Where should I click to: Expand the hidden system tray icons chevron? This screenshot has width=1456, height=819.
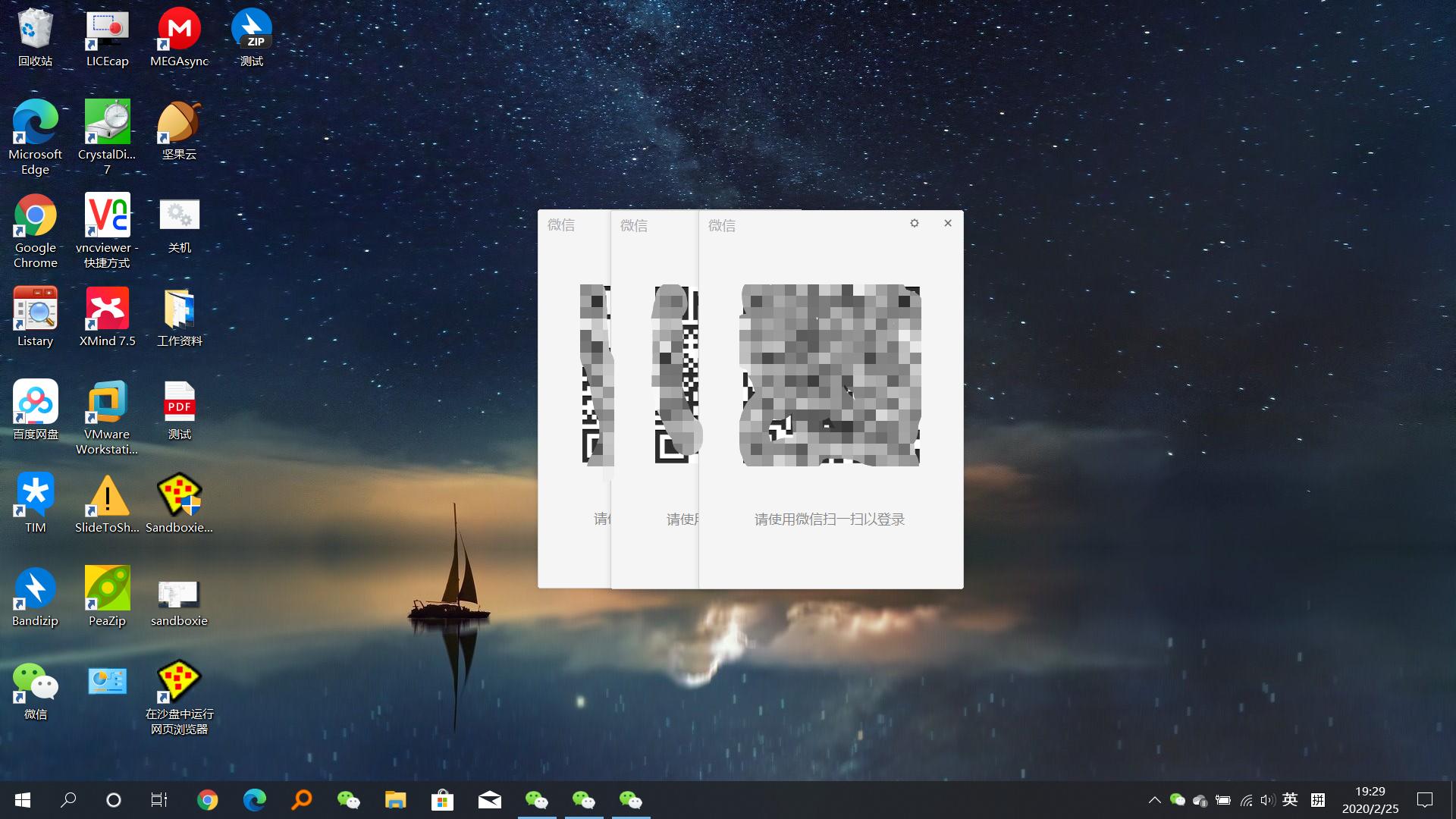(x=1154, y=800)
